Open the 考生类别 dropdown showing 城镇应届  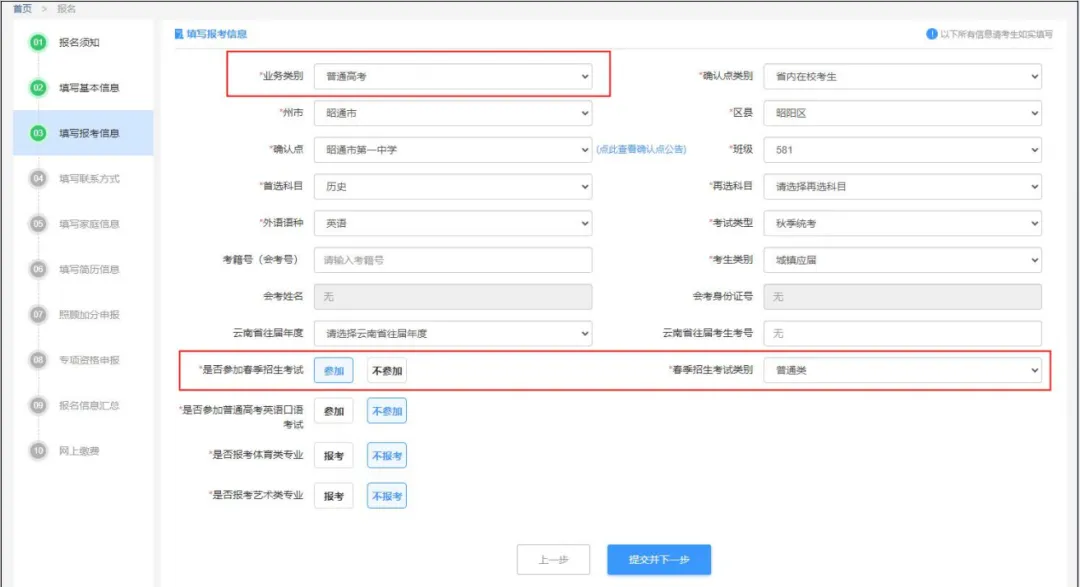902,260
